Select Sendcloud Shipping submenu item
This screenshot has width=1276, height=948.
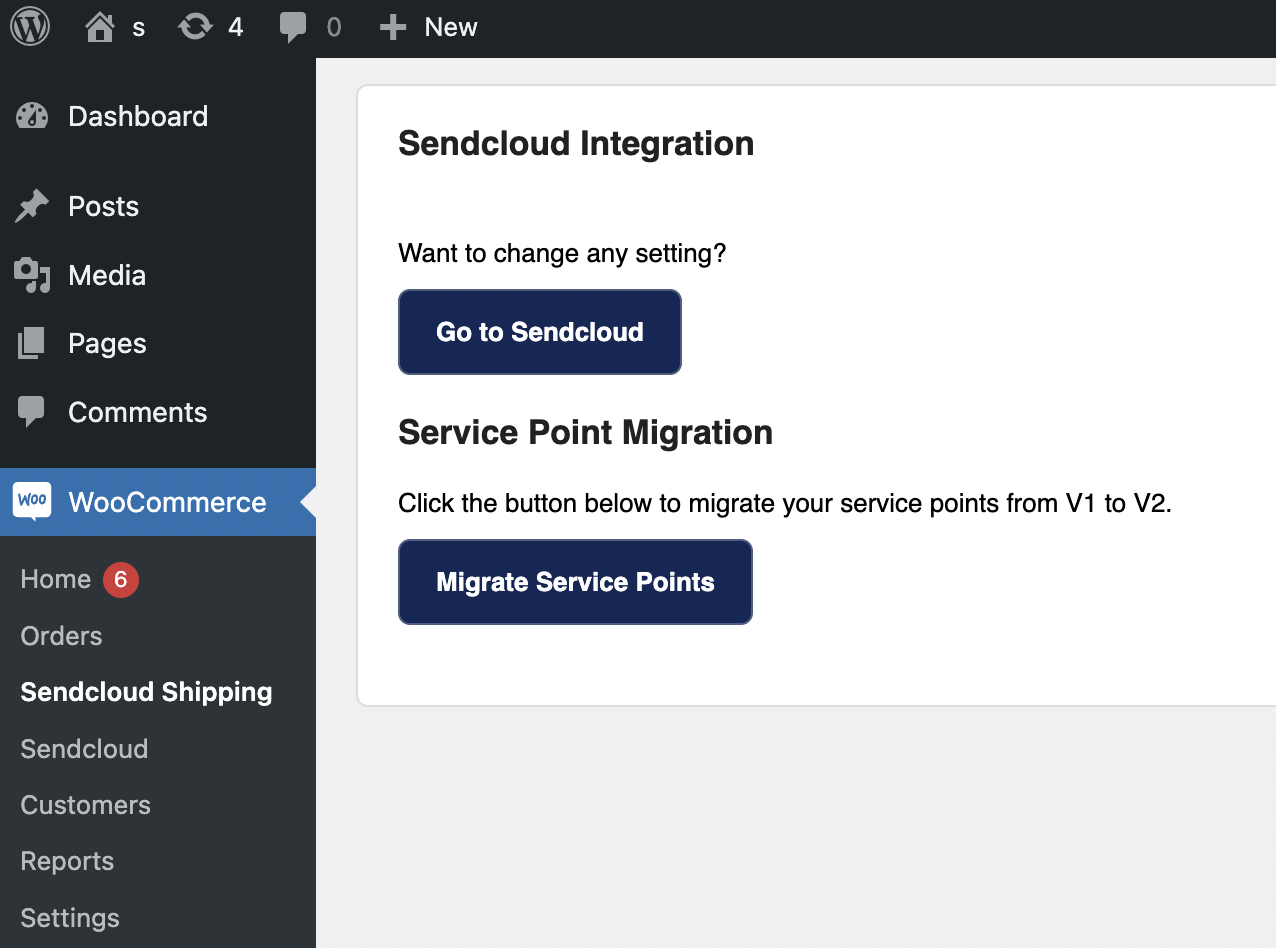click(x=146, y=692)
